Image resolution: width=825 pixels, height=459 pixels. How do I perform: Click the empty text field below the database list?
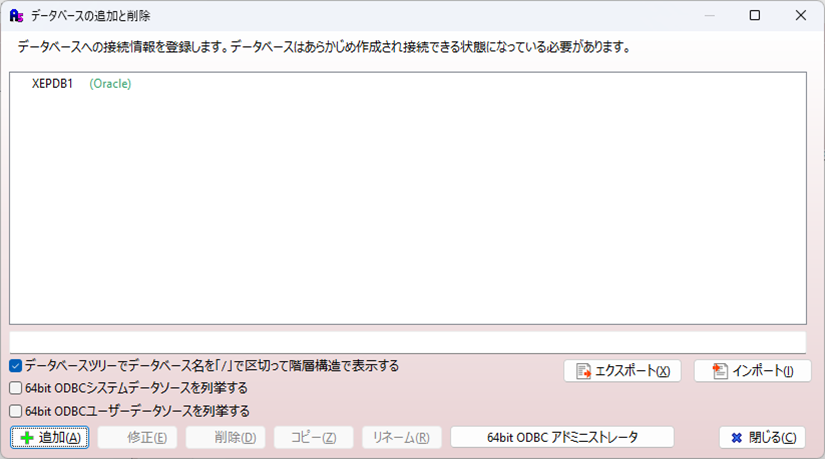(408, 342)
